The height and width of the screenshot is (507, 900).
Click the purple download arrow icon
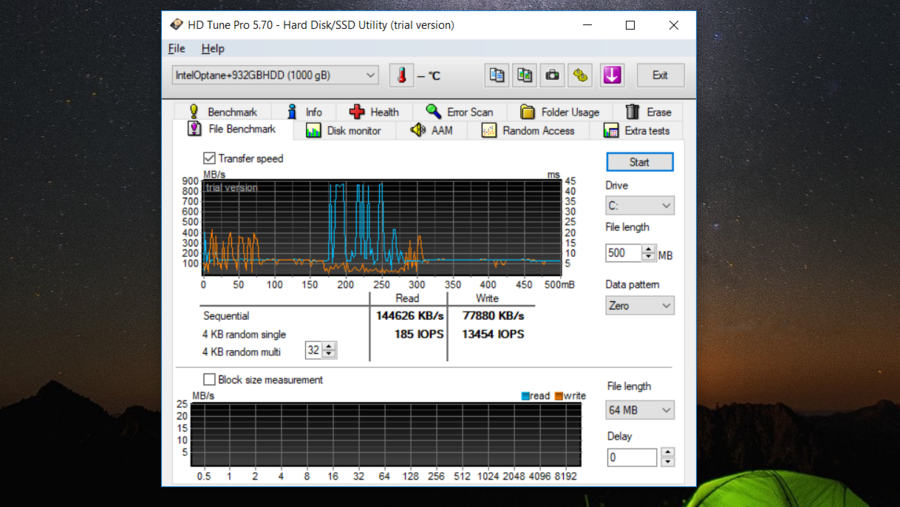point(612,75)
